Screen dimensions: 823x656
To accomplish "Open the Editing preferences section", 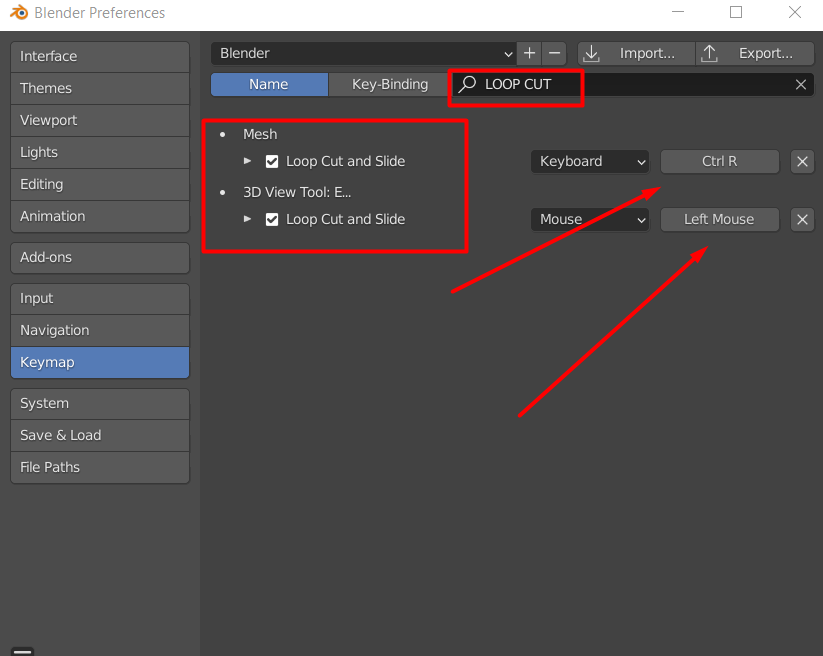I will tap(100, 184).
